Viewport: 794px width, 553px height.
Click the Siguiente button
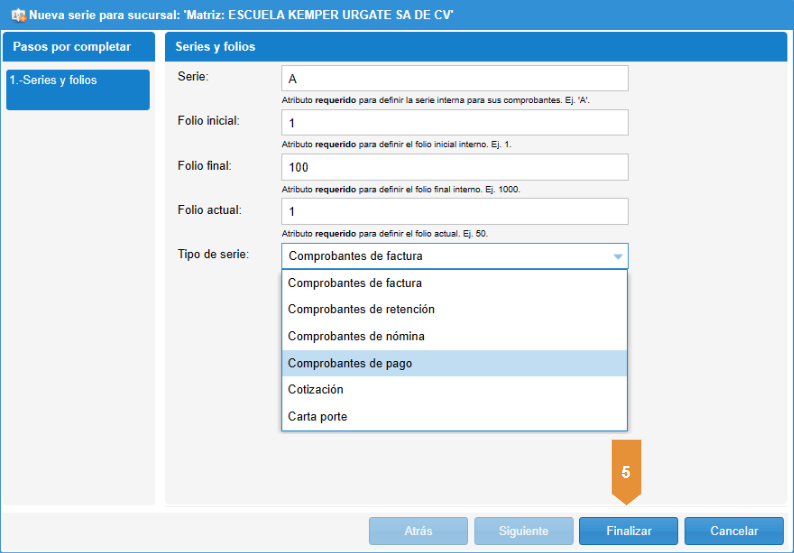coord(523,531)
